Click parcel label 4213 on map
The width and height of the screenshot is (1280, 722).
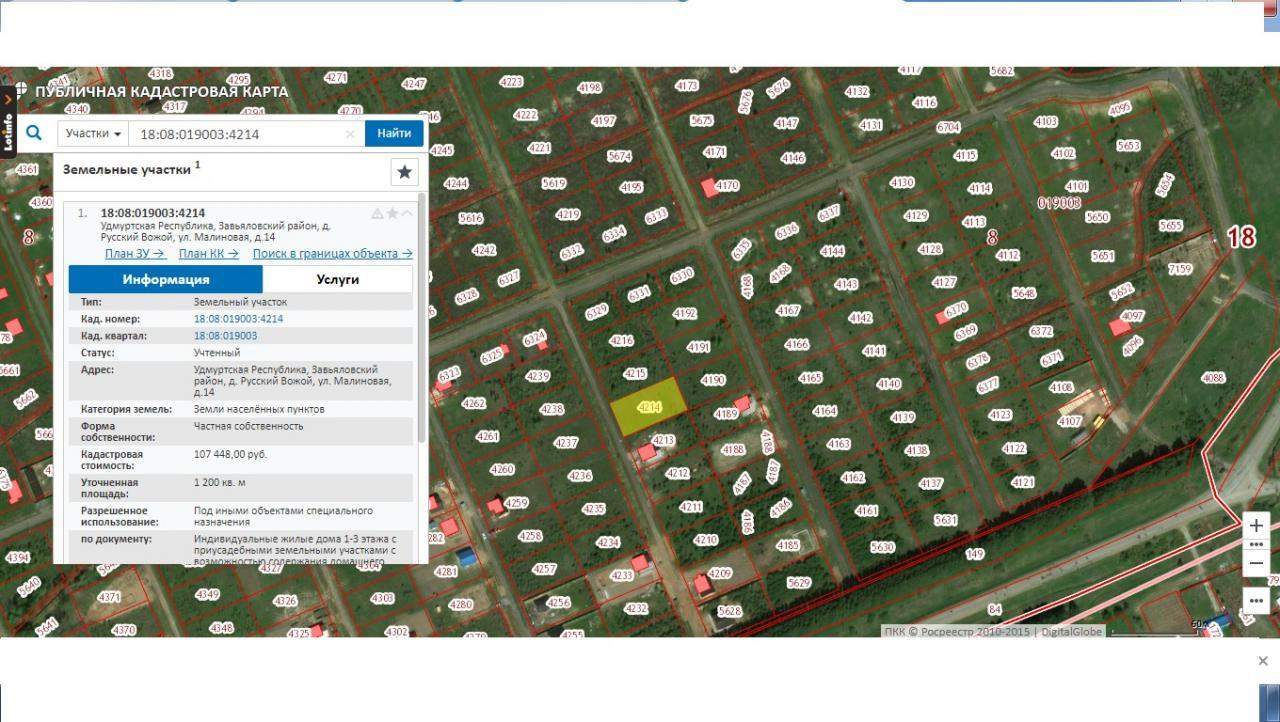point(663,441)
